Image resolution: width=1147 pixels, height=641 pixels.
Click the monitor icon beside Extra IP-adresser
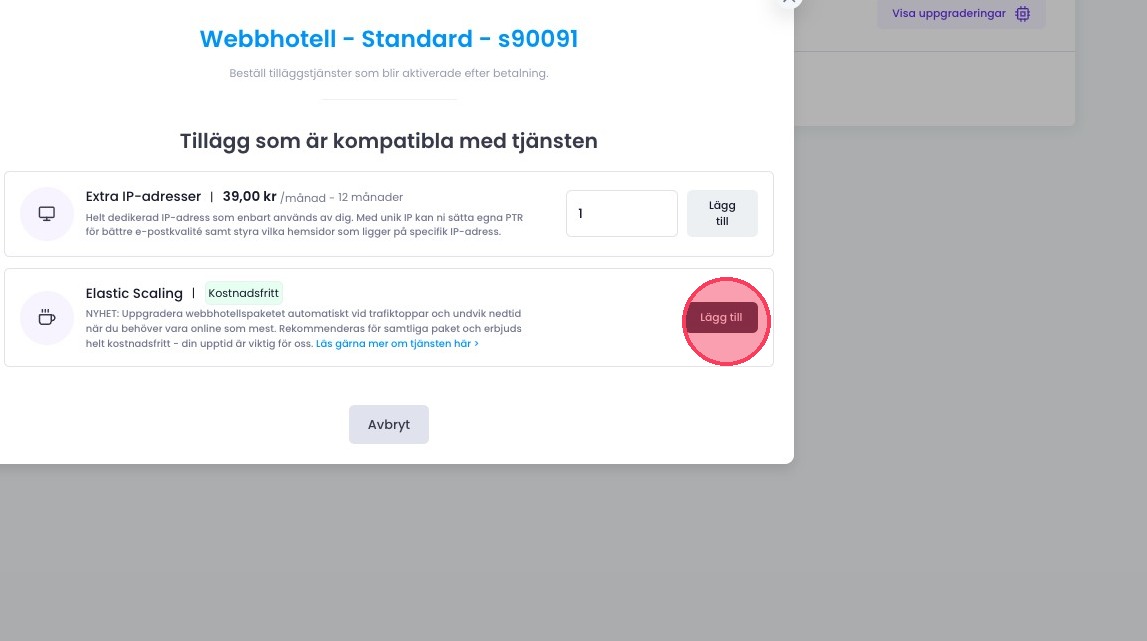[47, 214]
